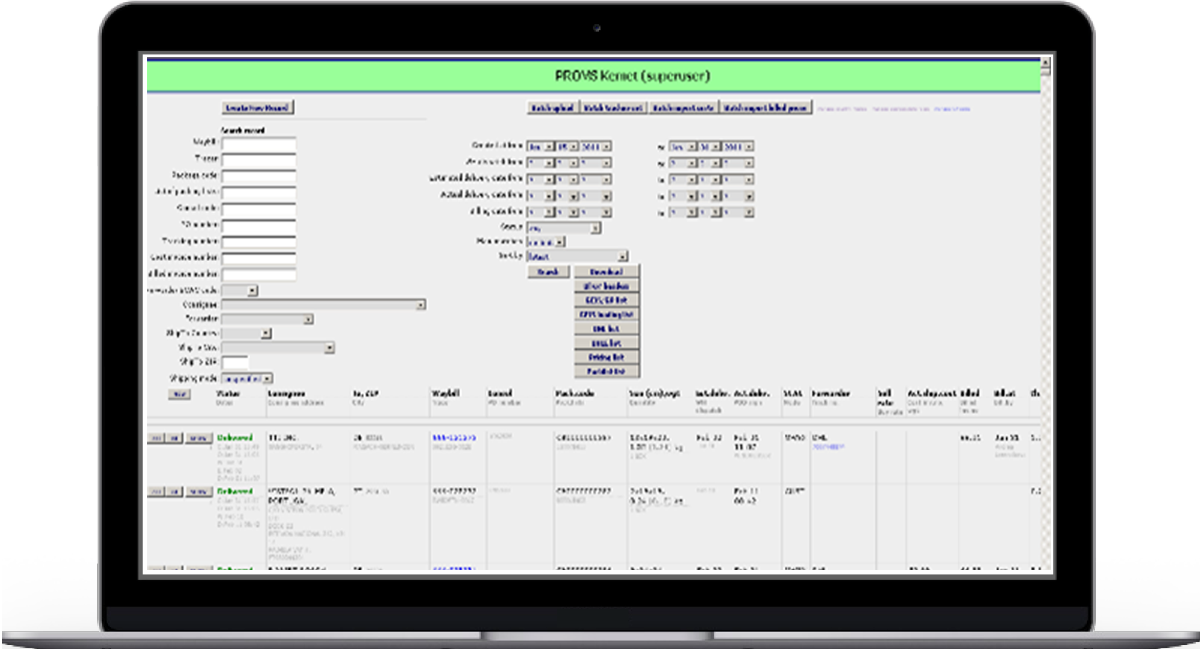This screenshot has width=1200, height=649.
Task: Open the Create date from month dropdown
Action: coord(541,146)
